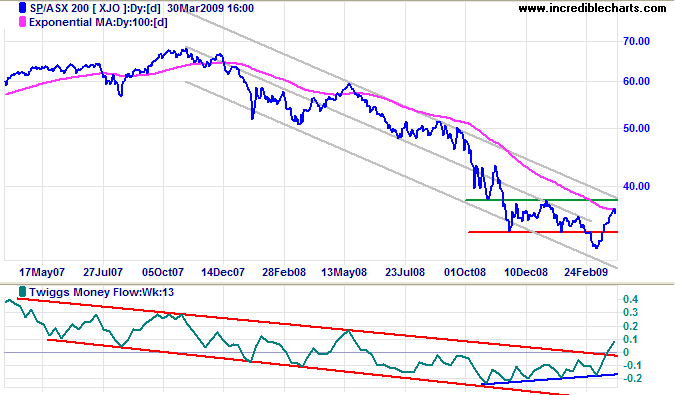Click the 28Feb08 date axis label
Viewport: 675px width, 395px height.
(x=284, y=272)
